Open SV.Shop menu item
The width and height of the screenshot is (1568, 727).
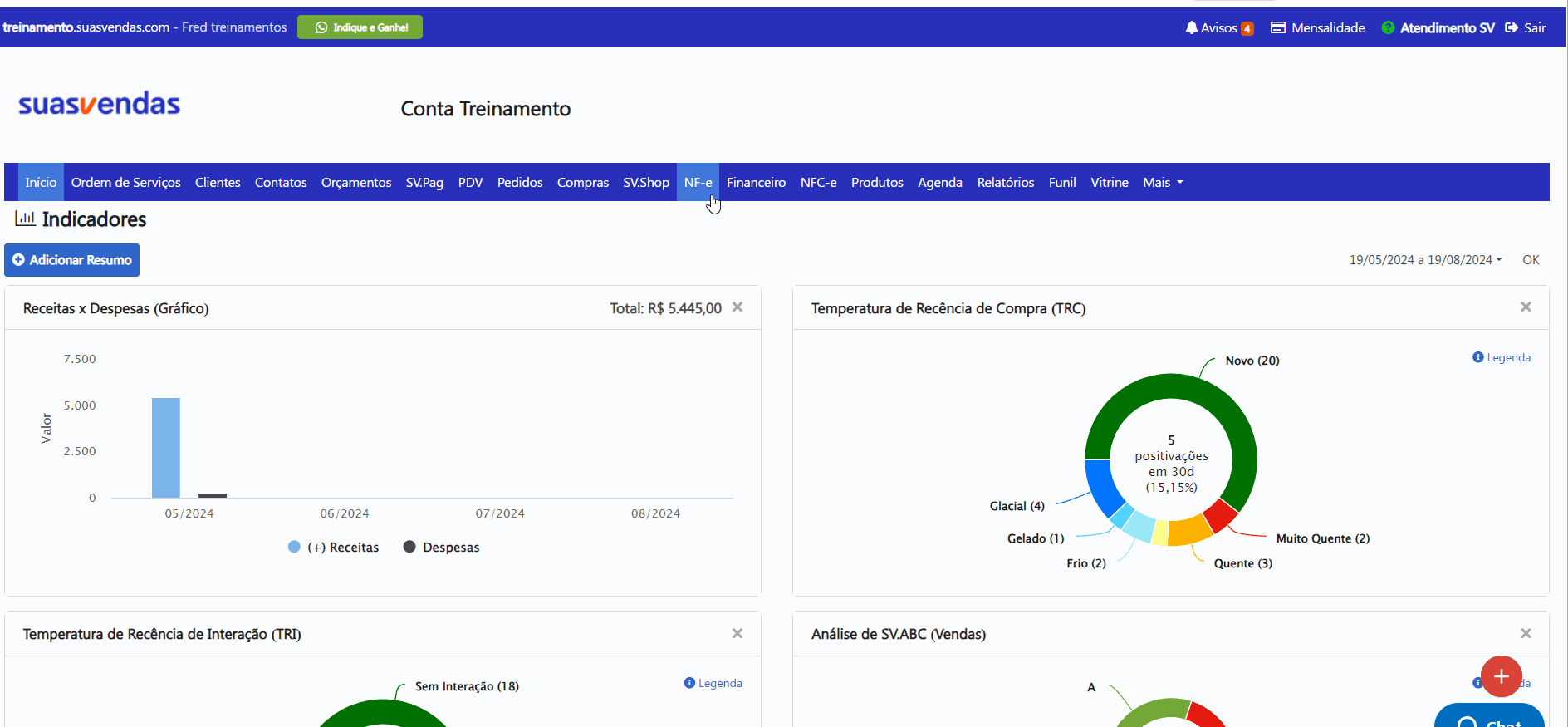646,182
